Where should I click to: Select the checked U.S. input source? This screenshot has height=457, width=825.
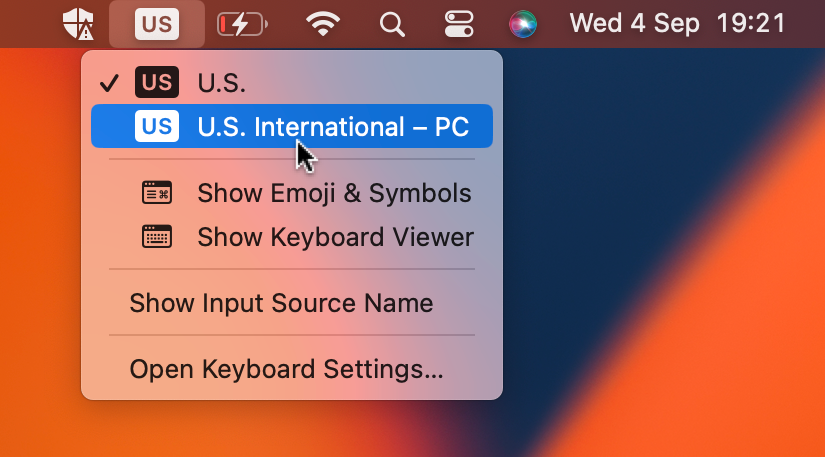222,82
